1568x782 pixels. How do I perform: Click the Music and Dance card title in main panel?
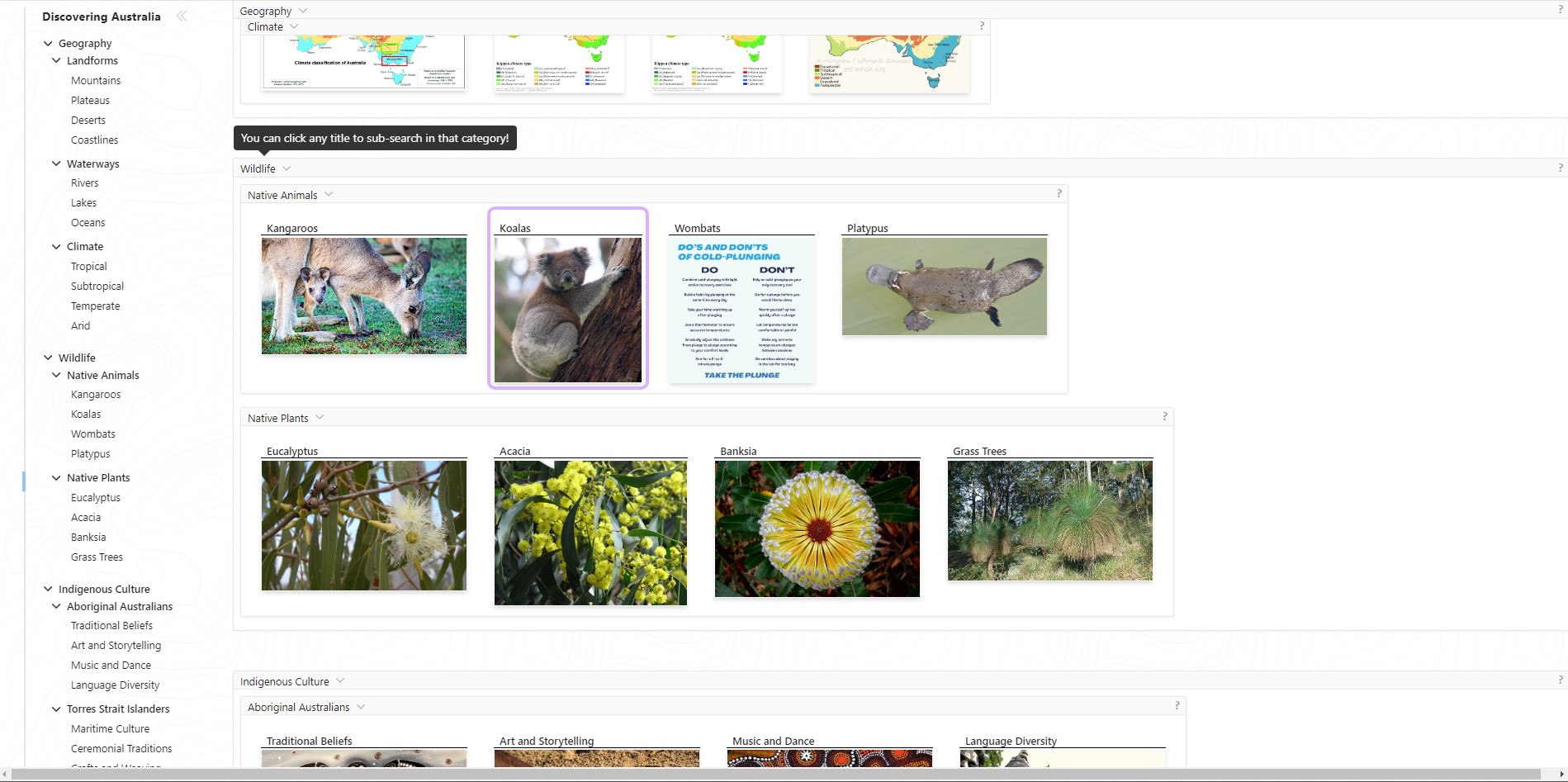coord(774,741)
